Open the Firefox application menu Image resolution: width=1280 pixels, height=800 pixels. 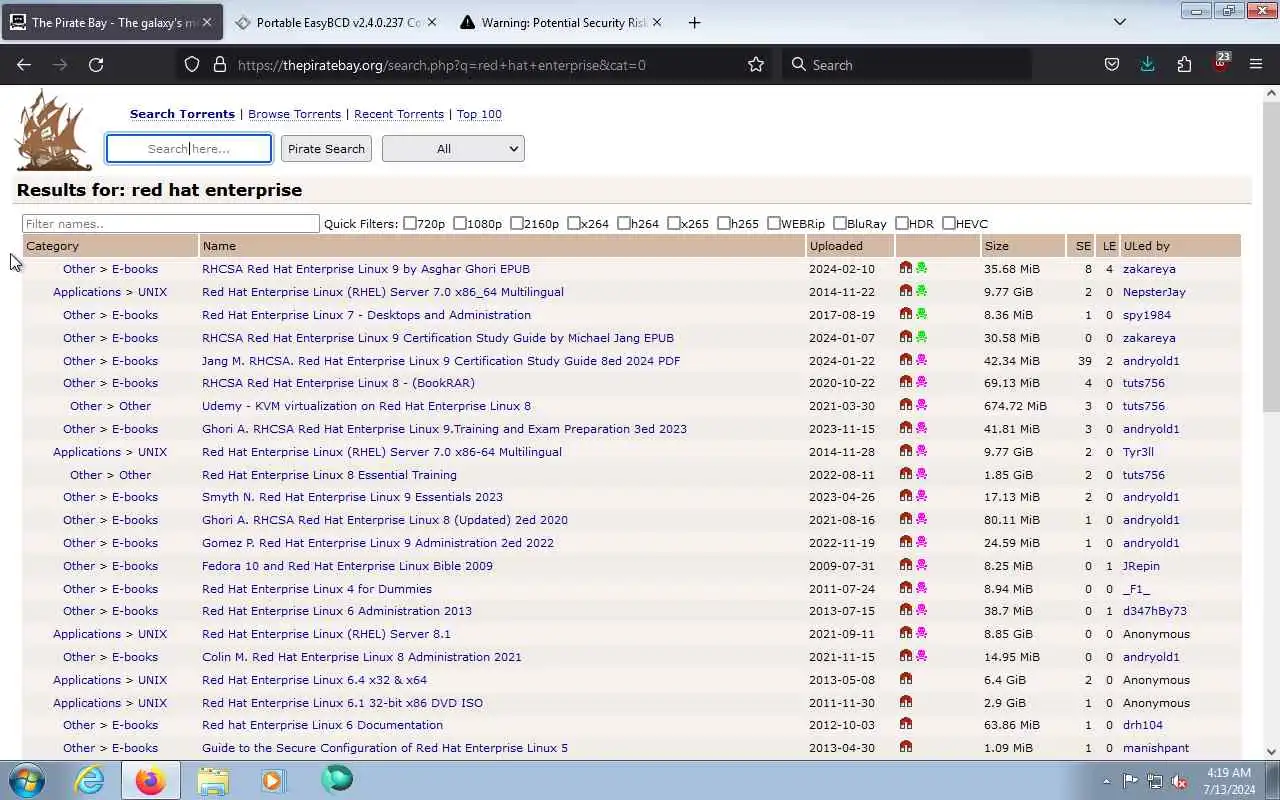pos(1256,64)
